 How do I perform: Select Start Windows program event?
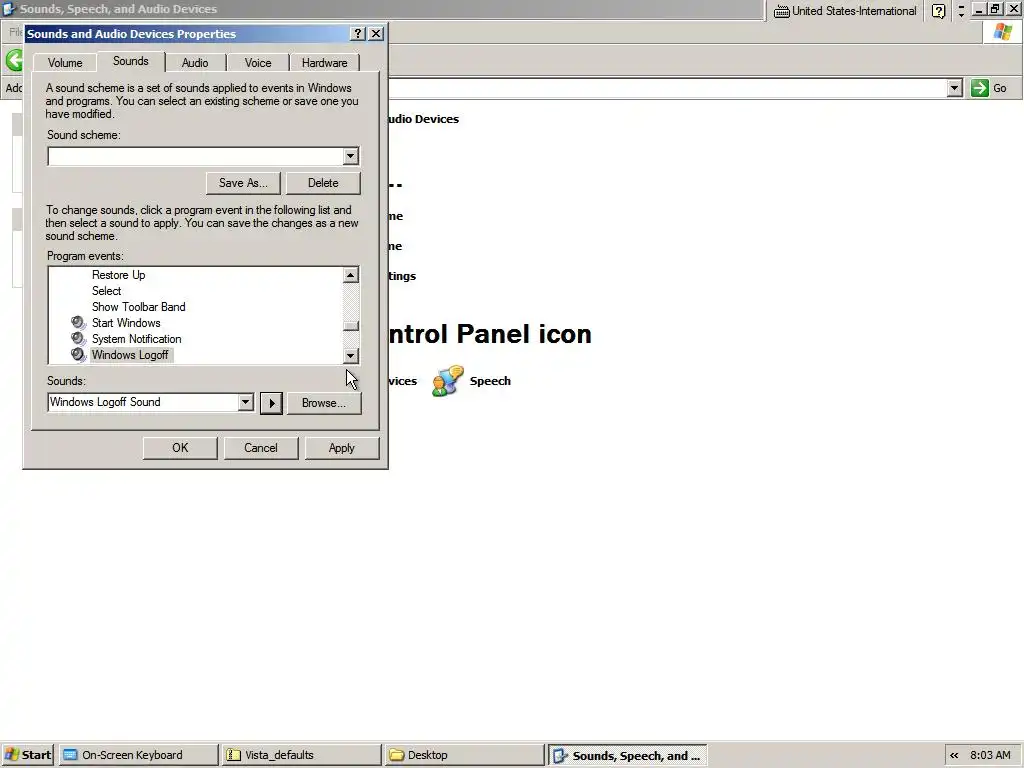126,323
